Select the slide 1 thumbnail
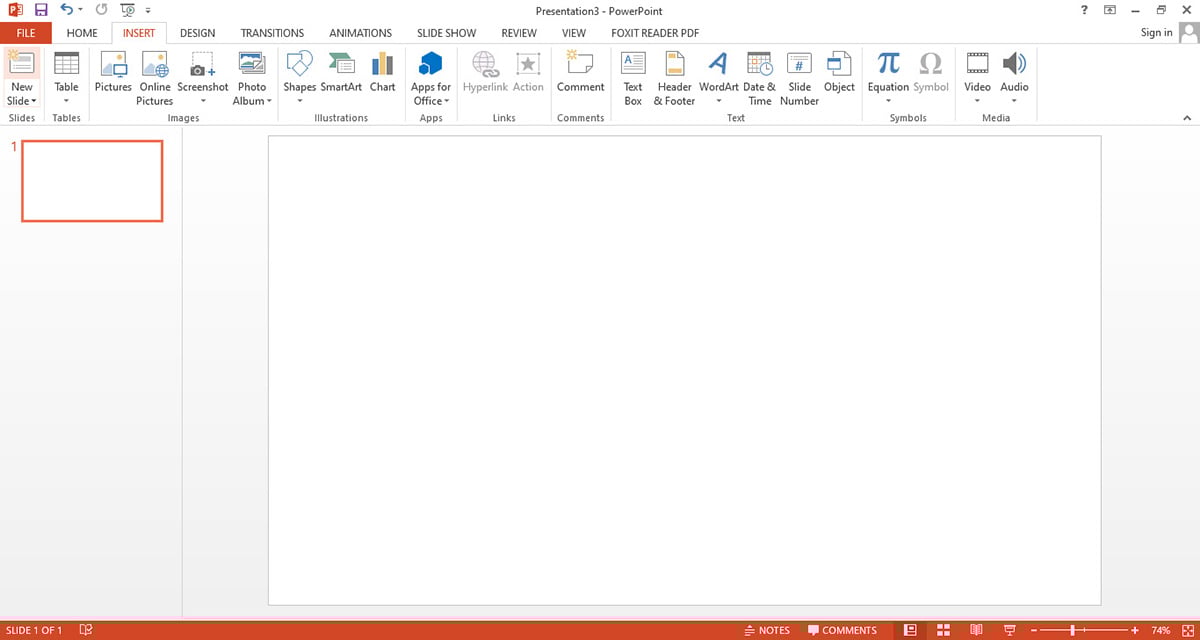 (x=92, y=181)
